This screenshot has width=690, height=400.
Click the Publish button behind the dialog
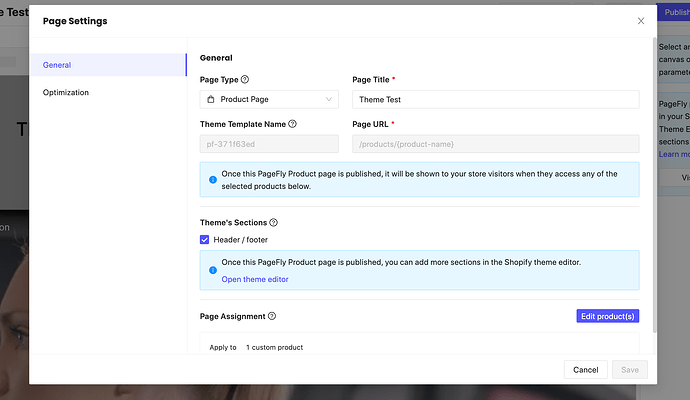[x=674, y=11]
